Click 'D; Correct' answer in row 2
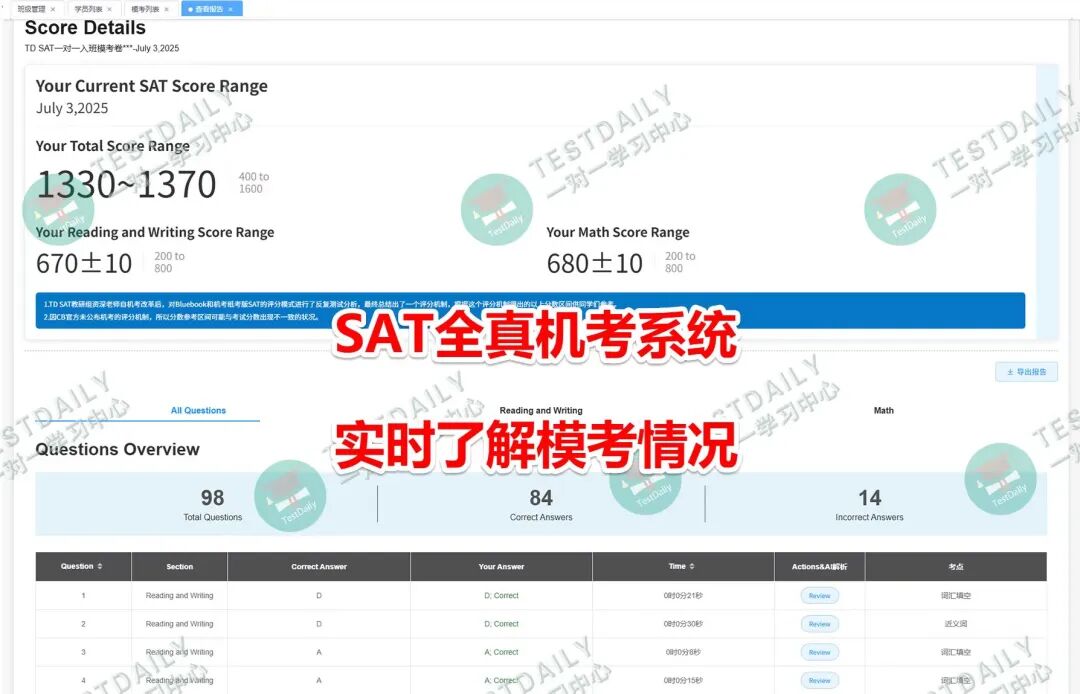Image resolution: width=1080 pixels, height=694 pixels. (501, 624)
